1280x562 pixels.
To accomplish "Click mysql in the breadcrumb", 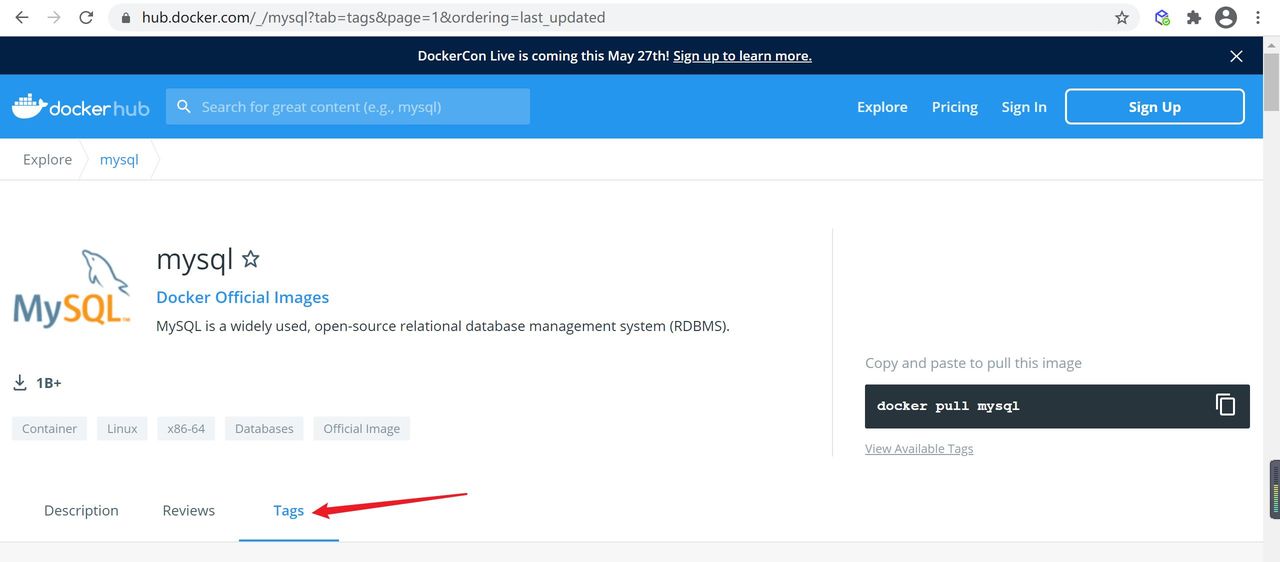I will (119, 159).
